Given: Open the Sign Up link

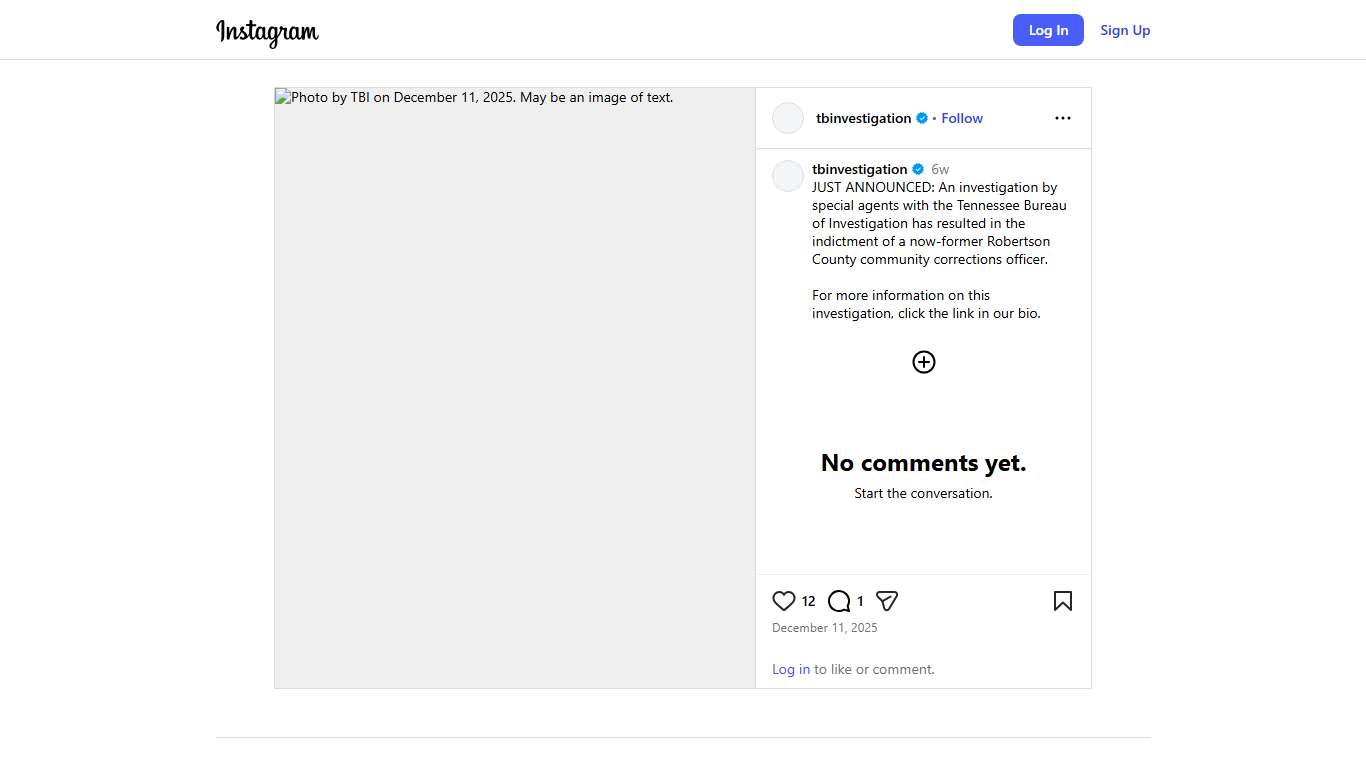Looking at the screenshot, I should 1125,30.
